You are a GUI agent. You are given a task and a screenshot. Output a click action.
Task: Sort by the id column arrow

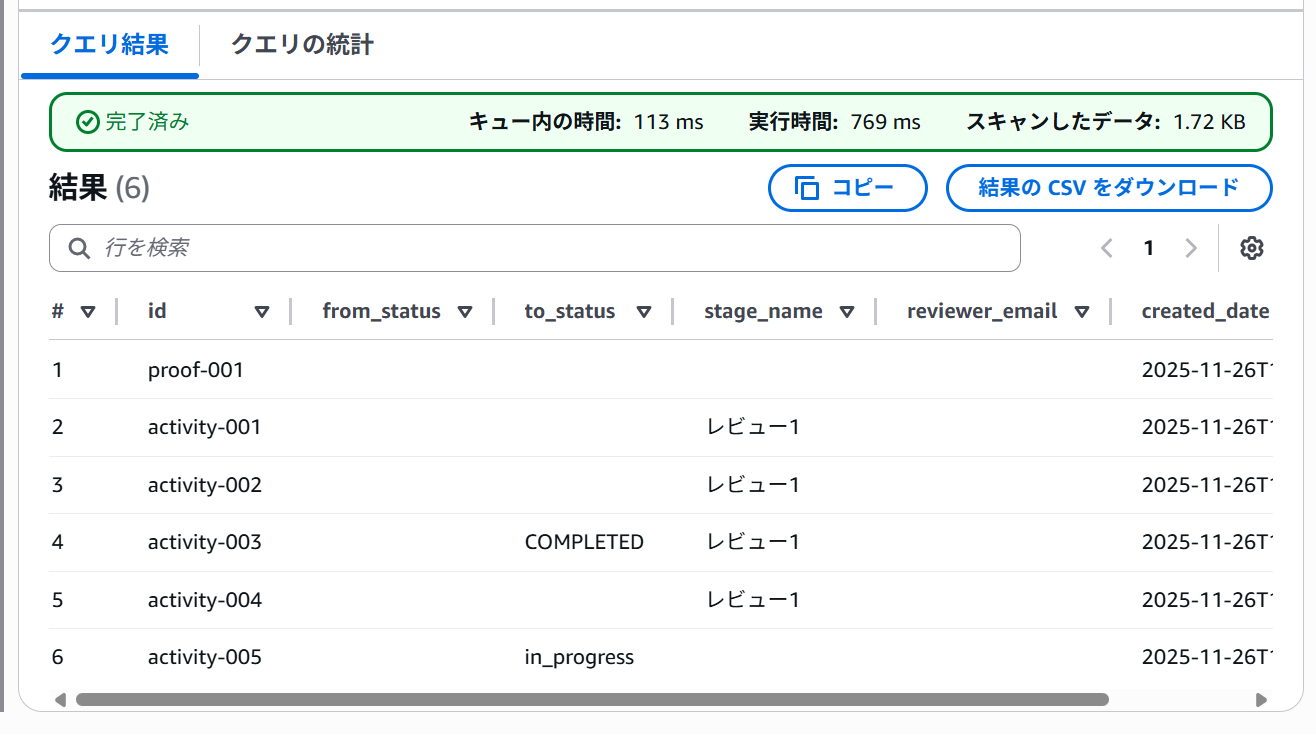[x=262, y=312]
